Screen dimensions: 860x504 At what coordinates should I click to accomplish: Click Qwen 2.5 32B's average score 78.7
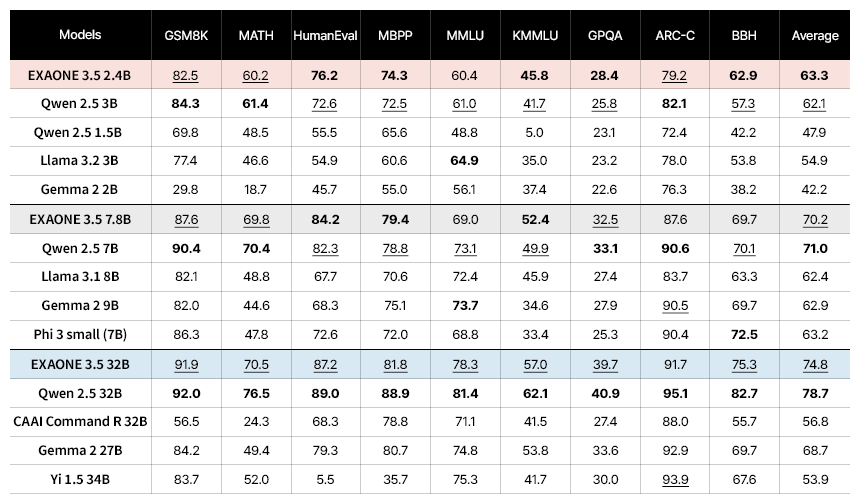(x=815, y=392)
